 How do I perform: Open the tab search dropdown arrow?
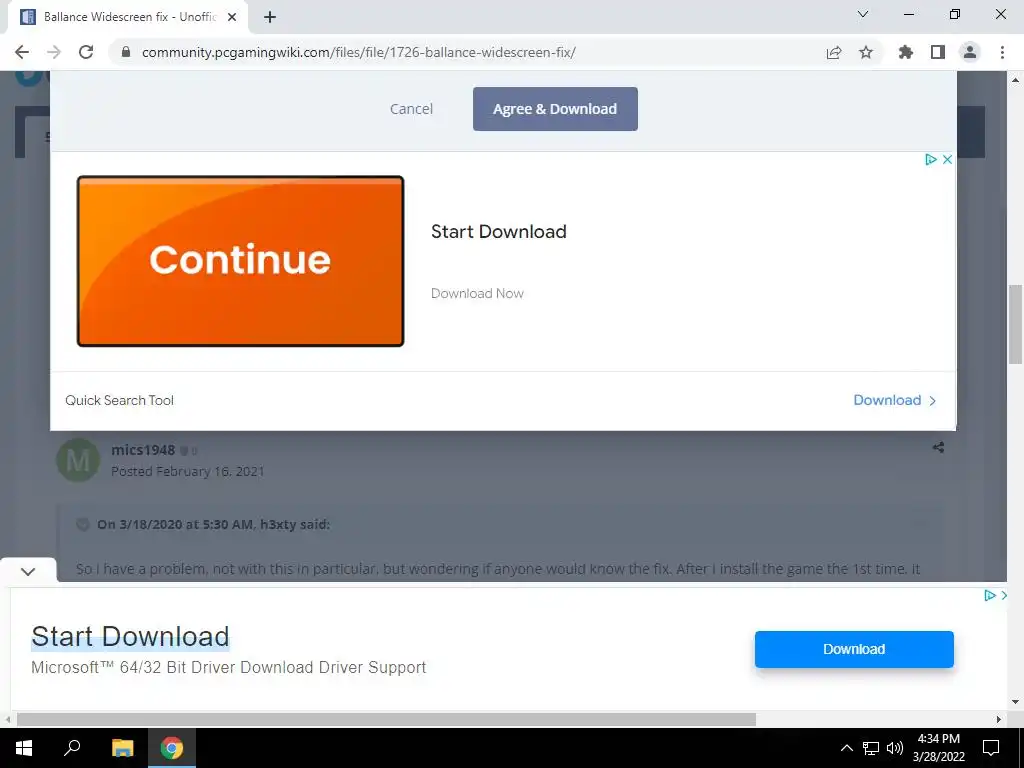click(863, 14)
